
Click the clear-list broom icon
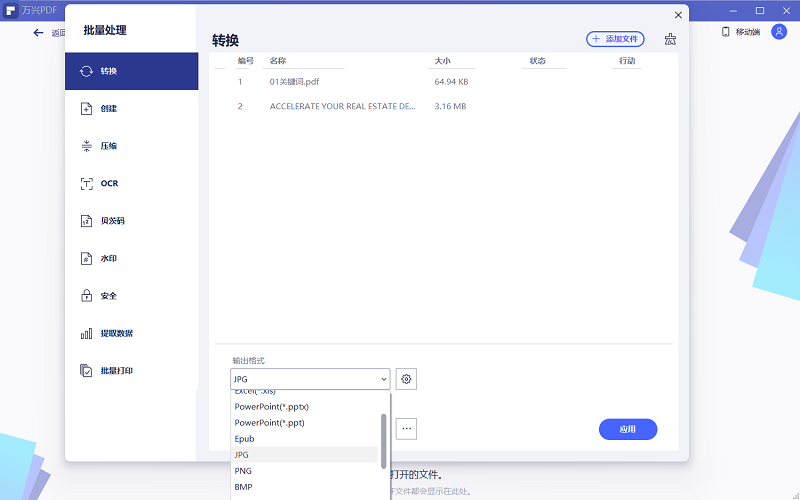[x=670, y=39]
